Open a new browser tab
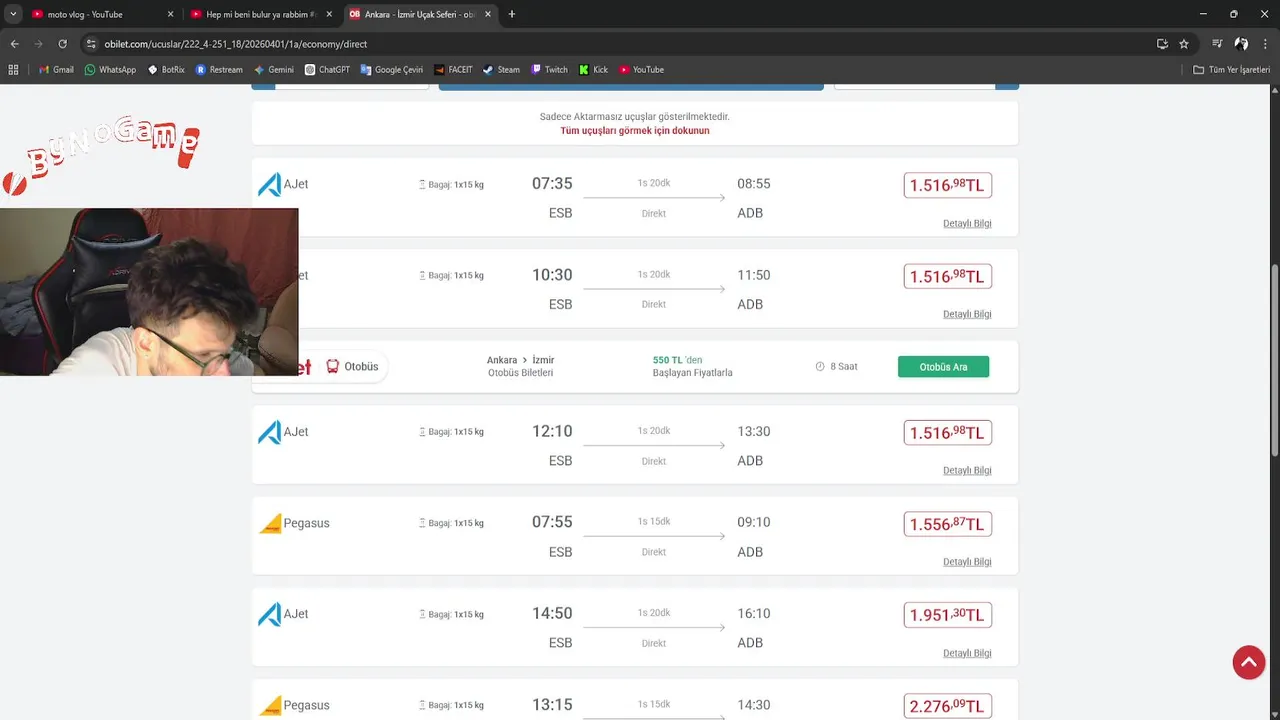The height and width of the screenshot is (720, 1280). (x=512, y=14)
